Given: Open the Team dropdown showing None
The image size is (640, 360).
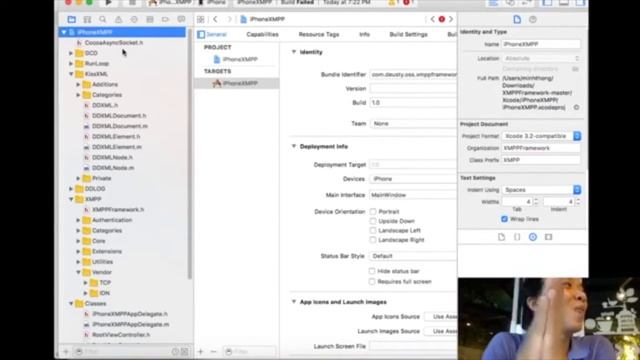Looking at the screenshot, I should 413,123.
